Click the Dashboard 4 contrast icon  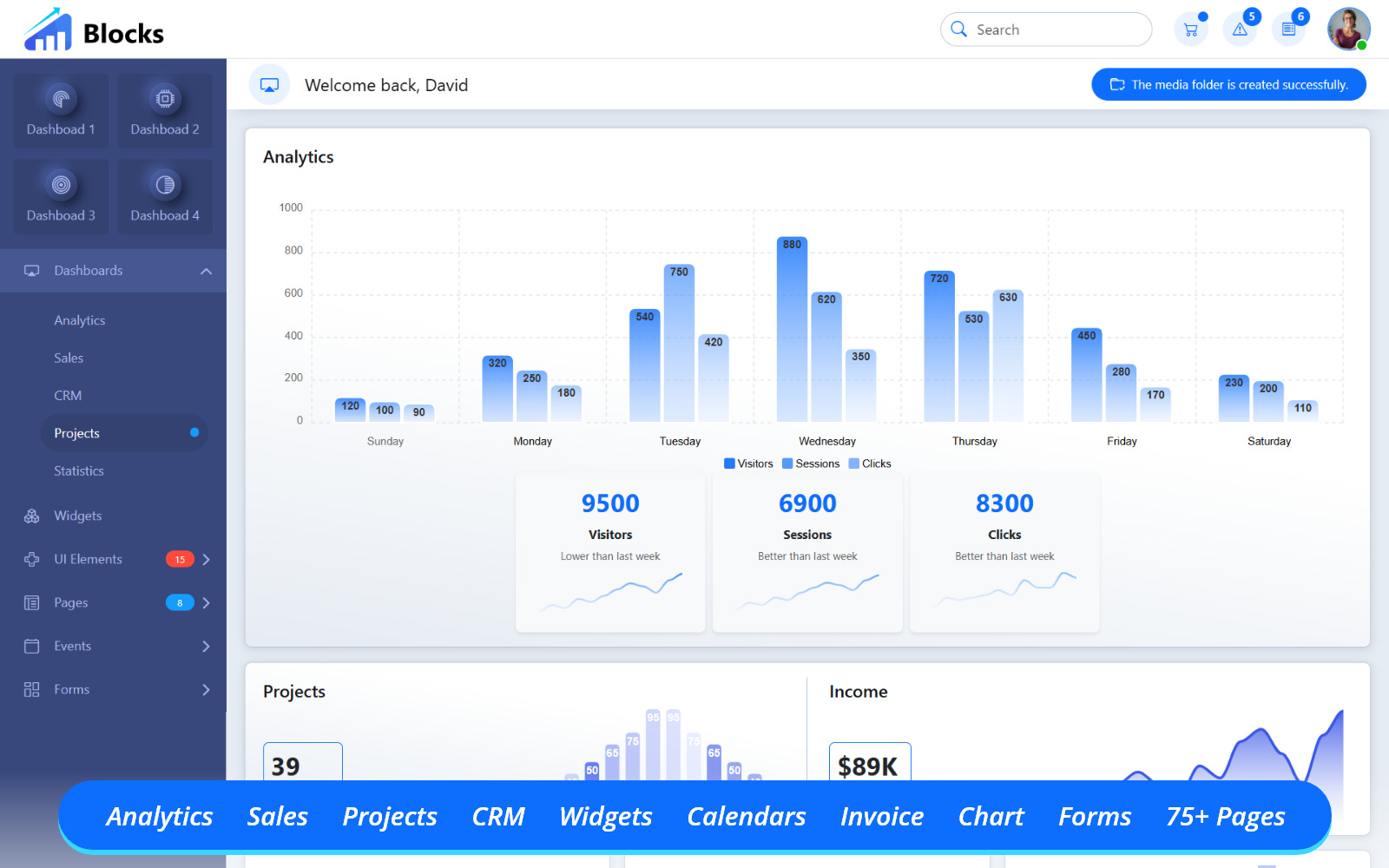(x=165, y=185)
